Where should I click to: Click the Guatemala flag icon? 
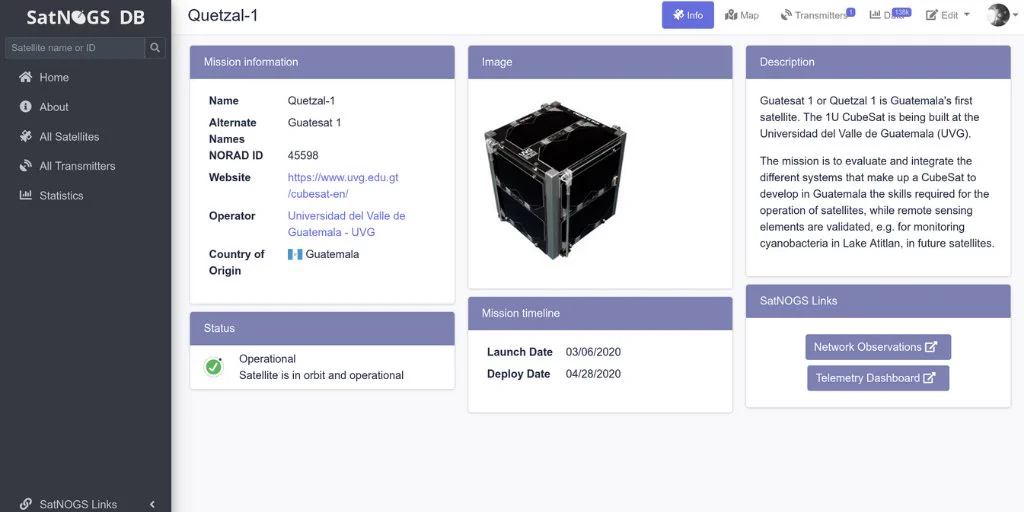(295, 254)
